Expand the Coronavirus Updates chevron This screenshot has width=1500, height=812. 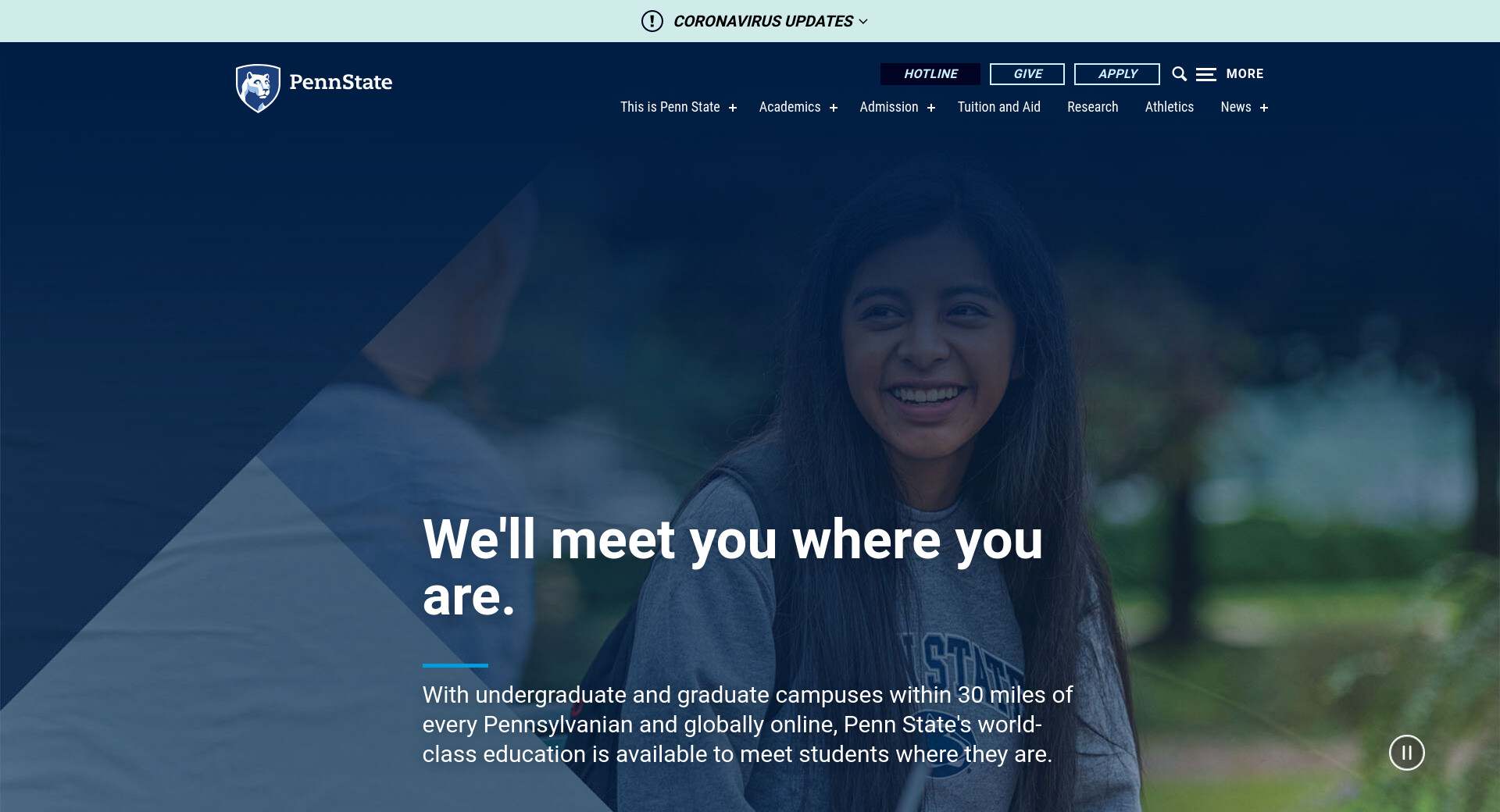(863, 22)
